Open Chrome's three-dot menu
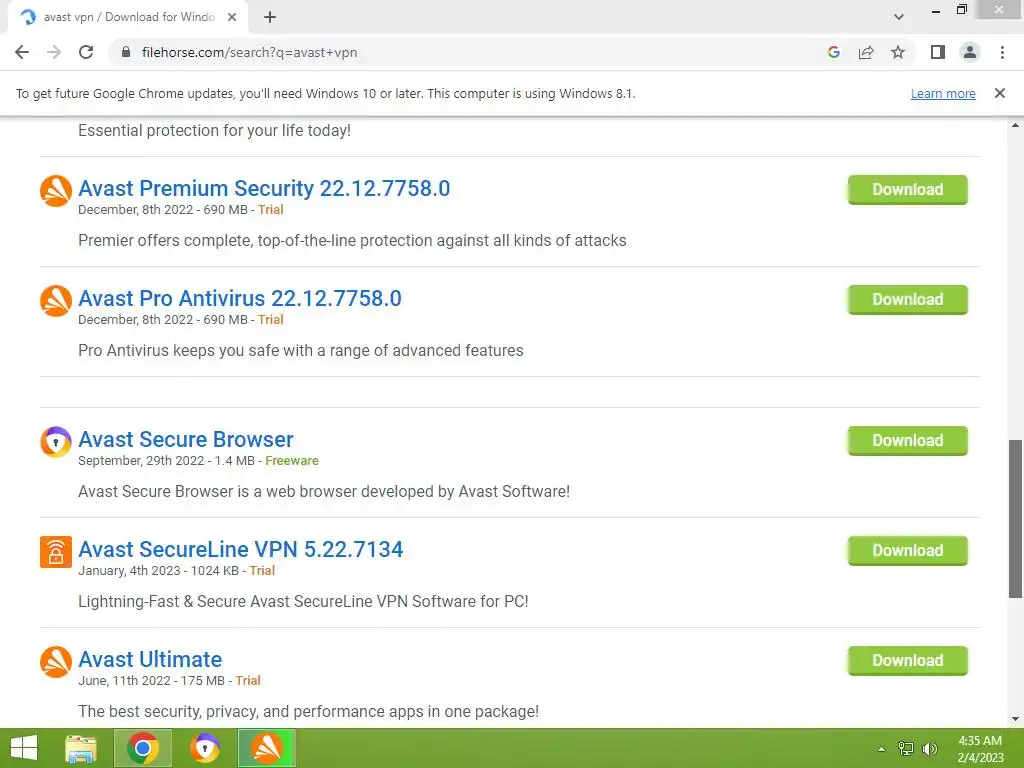The height and width of the screenshot is (768, 1024). [1002, 52]
